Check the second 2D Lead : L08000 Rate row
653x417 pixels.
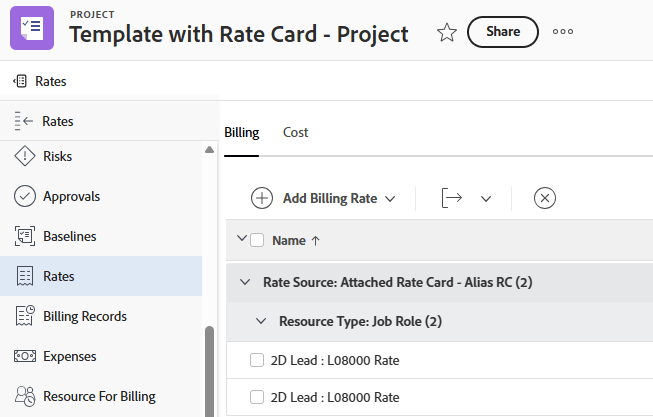pyautogui.click(x=257, y=397)
